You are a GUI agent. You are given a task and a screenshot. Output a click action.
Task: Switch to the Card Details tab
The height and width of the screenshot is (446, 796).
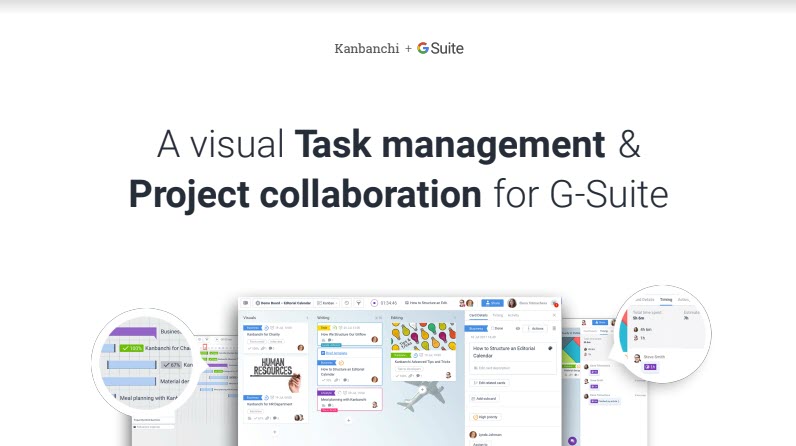[x=478, y=316]
